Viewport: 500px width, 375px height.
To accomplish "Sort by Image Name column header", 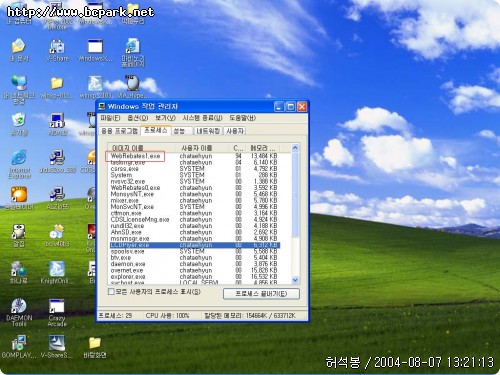I will click(141, 148).
